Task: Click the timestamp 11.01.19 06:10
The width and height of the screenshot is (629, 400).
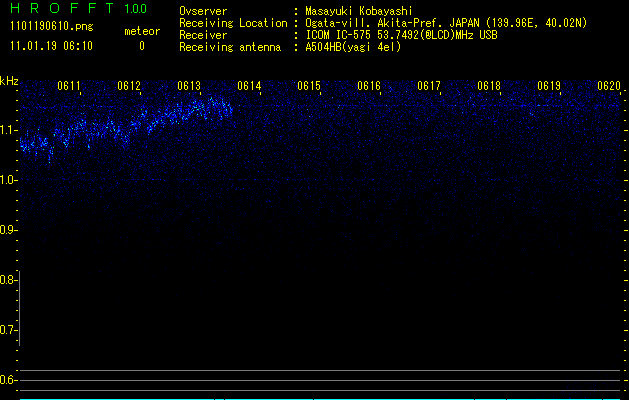Action: (51, 46)
